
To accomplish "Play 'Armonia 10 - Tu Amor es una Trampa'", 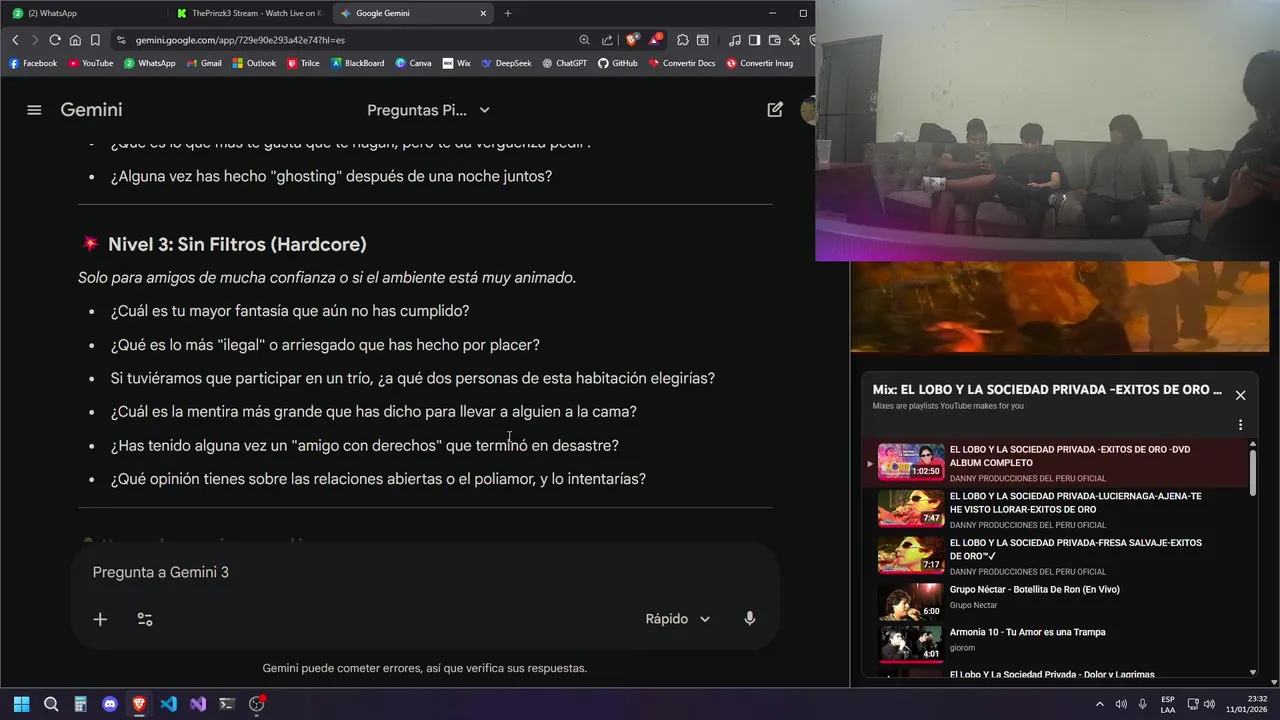I will click(1054, 643).
